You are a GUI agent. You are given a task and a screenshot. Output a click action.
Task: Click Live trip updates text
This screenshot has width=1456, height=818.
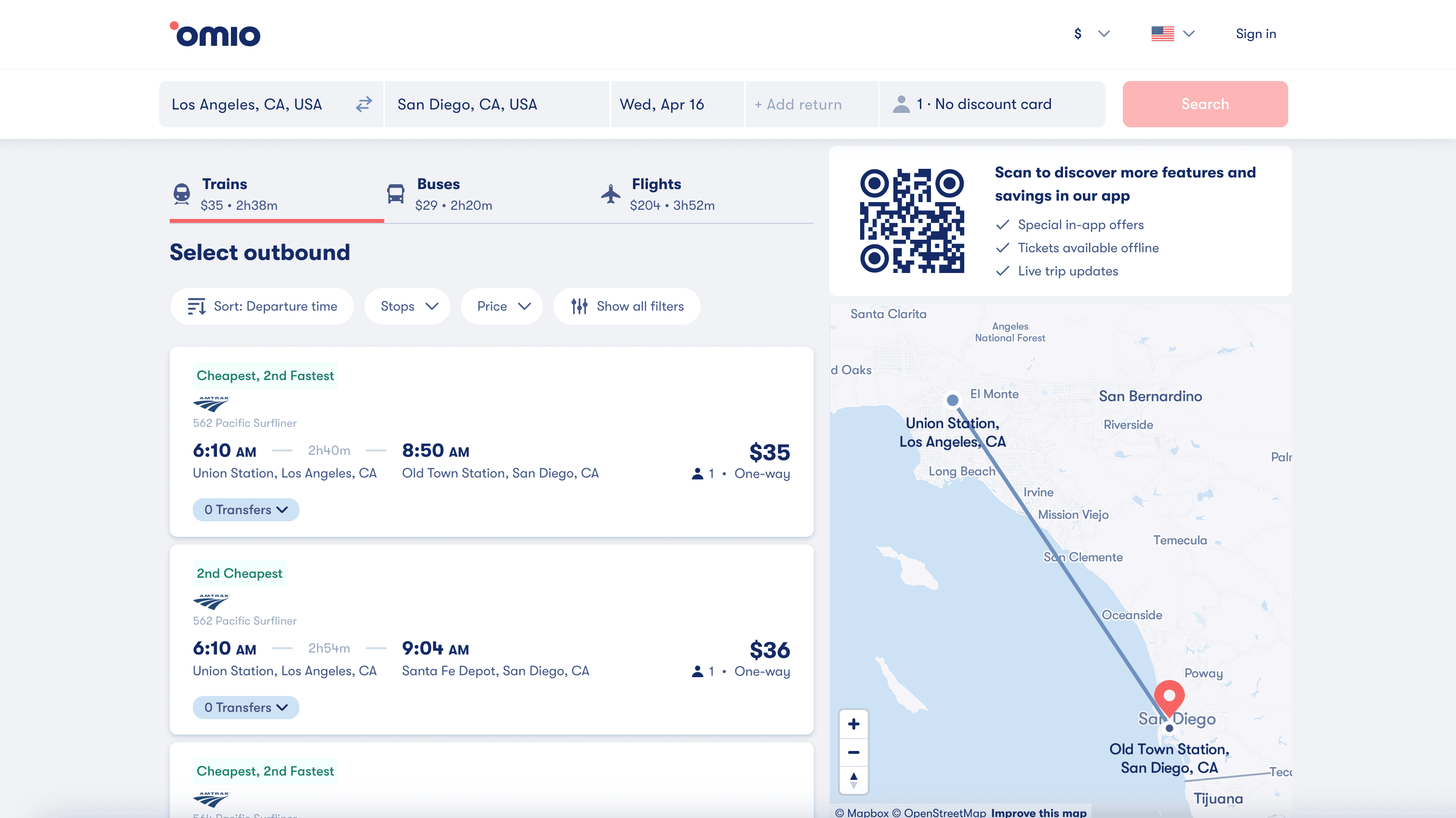[1068, 272]
